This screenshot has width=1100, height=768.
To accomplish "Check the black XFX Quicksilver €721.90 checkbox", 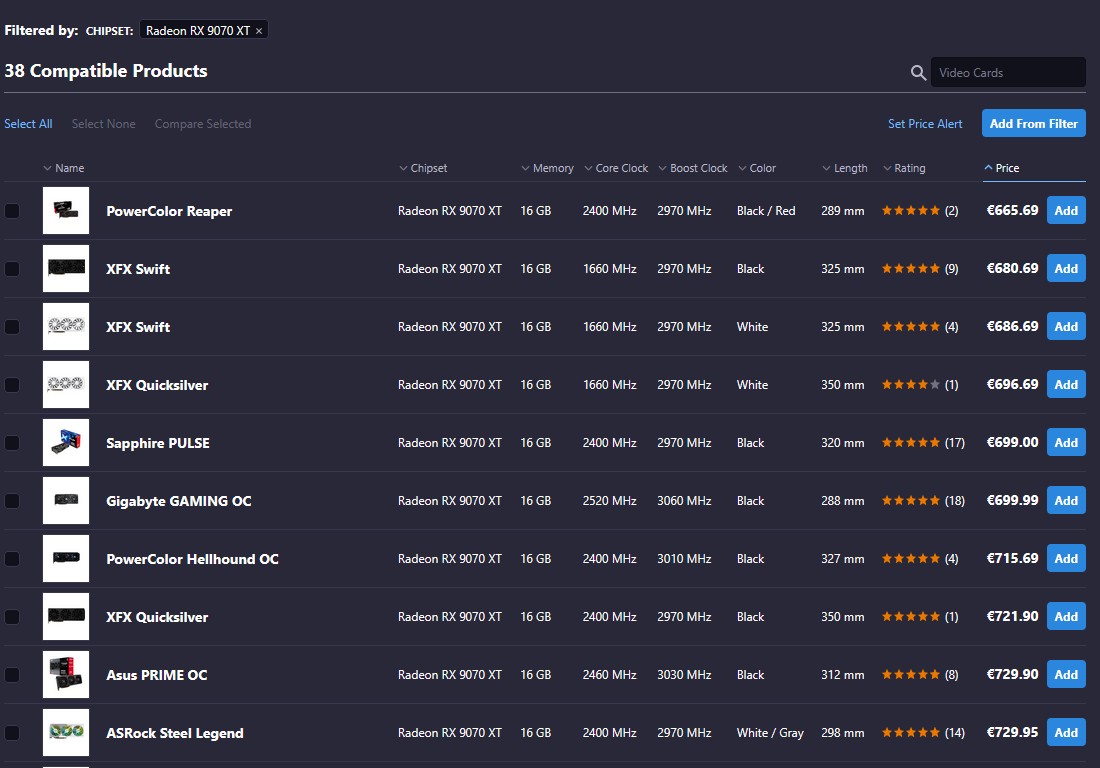I will (12, 617).
